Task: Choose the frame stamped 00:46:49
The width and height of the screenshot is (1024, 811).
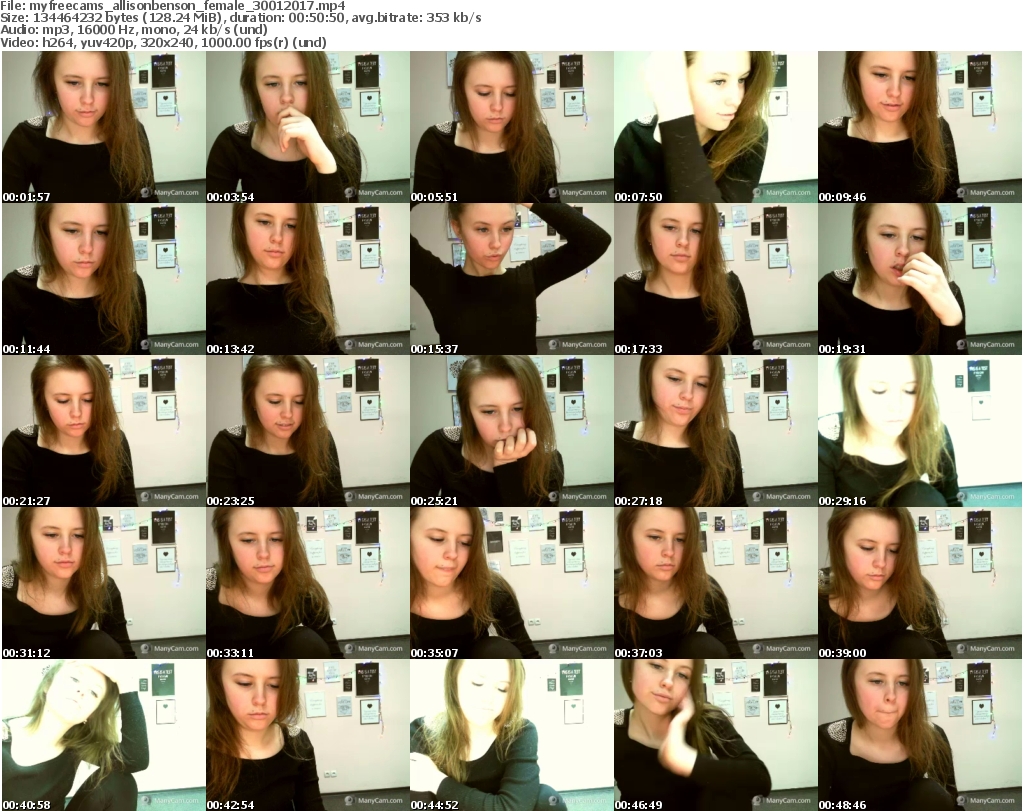Action: click(716, 735)
